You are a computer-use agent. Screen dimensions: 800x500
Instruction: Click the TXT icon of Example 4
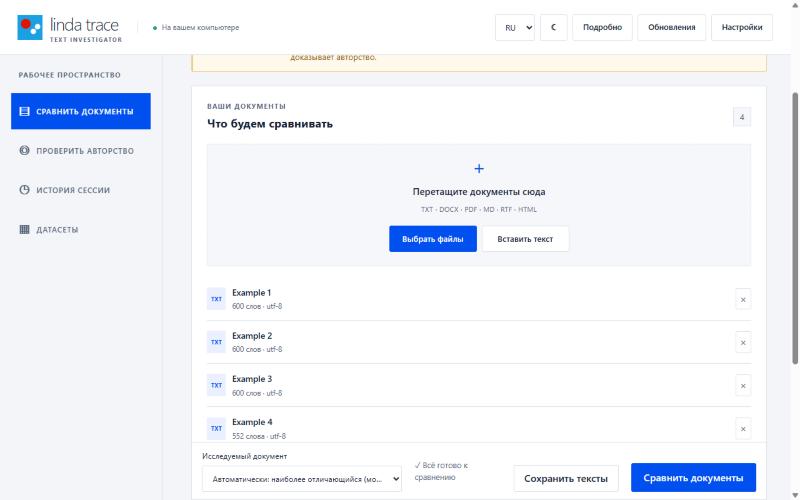(216, 428)
